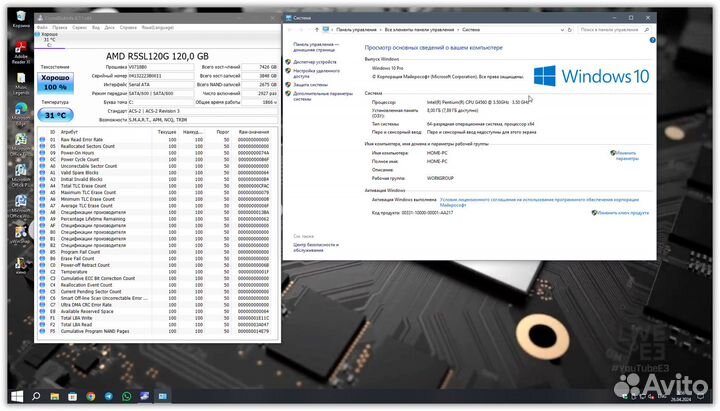This screenshot has height=411, width=720.
Task: Switch to CrystalDiskInfo taskbar button
Action: [x=145, y=396]
